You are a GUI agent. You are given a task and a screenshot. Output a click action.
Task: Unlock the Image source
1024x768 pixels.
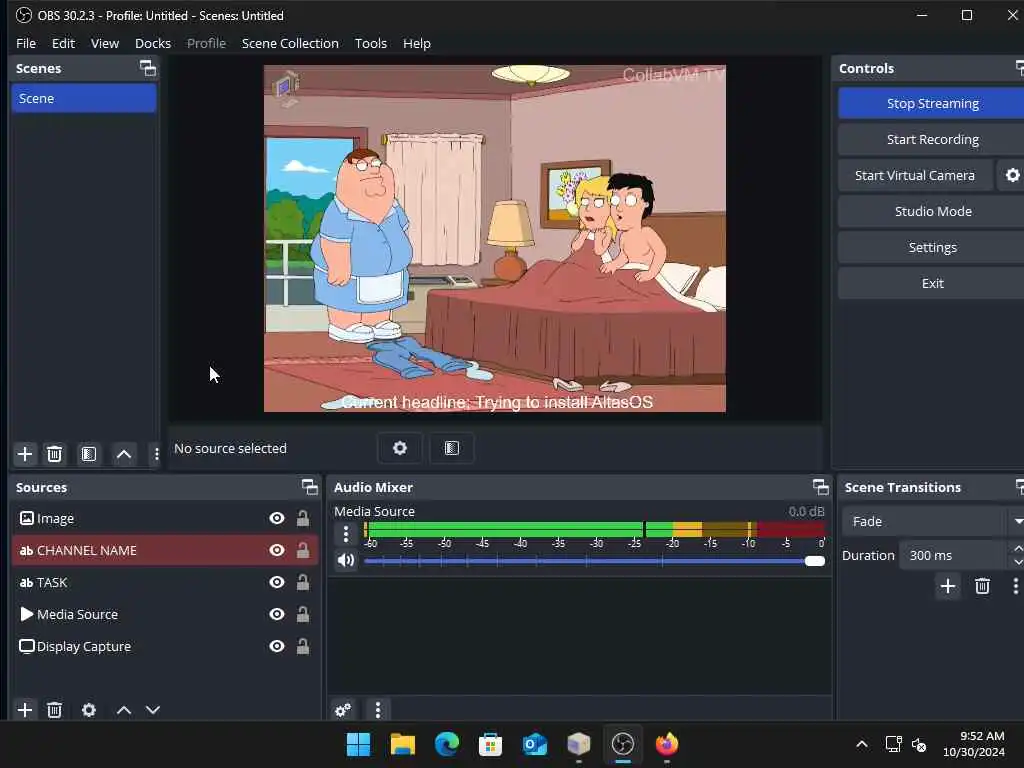click(303, 518)
